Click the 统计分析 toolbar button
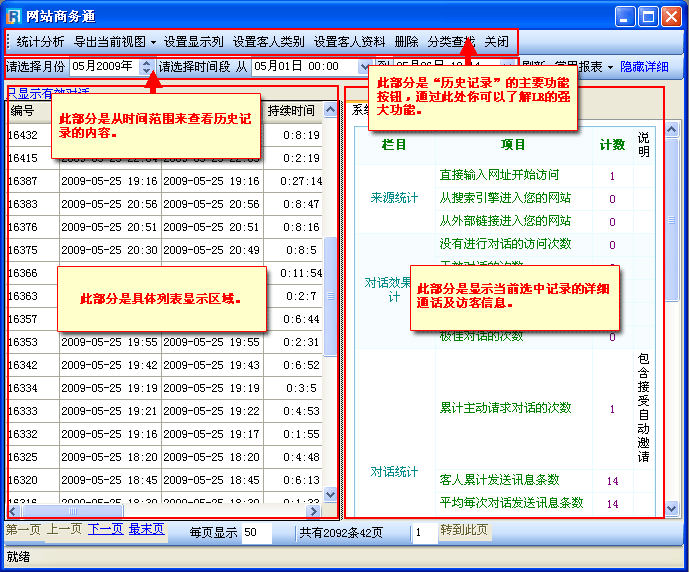Image resolution: width=689 pixels, height=572 pixels. [x=40, y=42]
